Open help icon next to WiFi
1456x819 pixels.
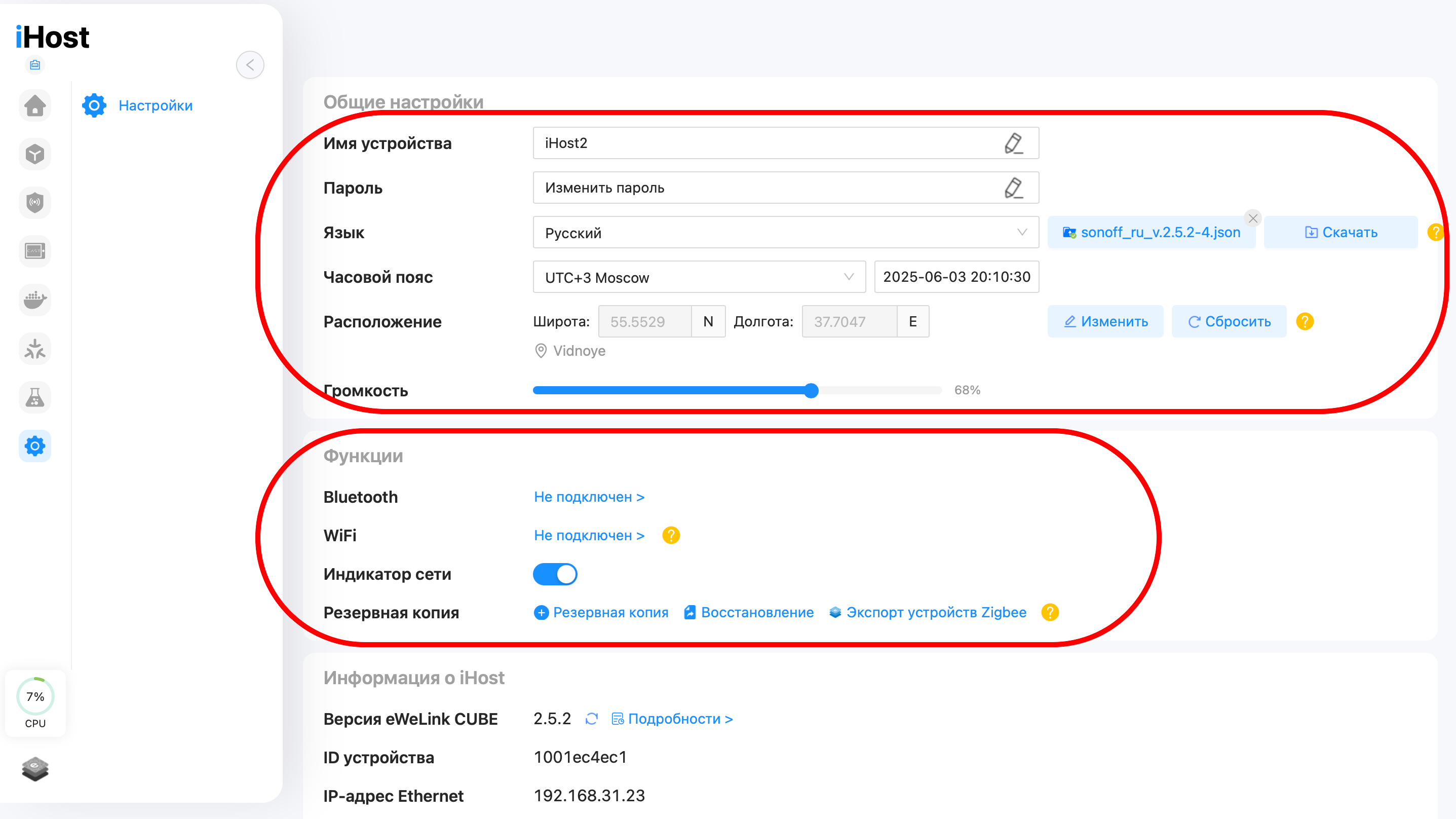[x=671, y=535]
